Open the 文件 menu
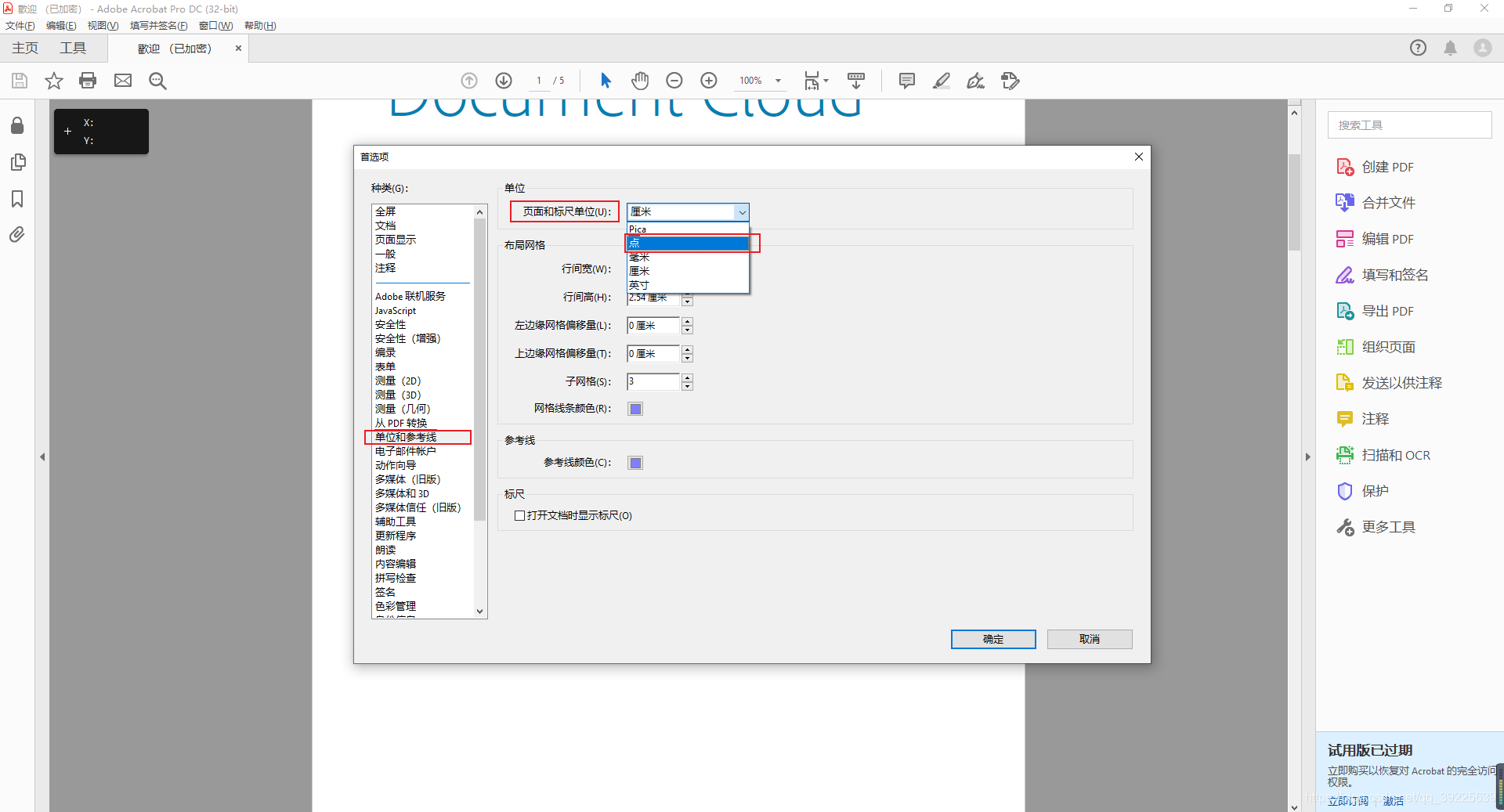This screenshot has width=1504, height=812. pos(20,26)
